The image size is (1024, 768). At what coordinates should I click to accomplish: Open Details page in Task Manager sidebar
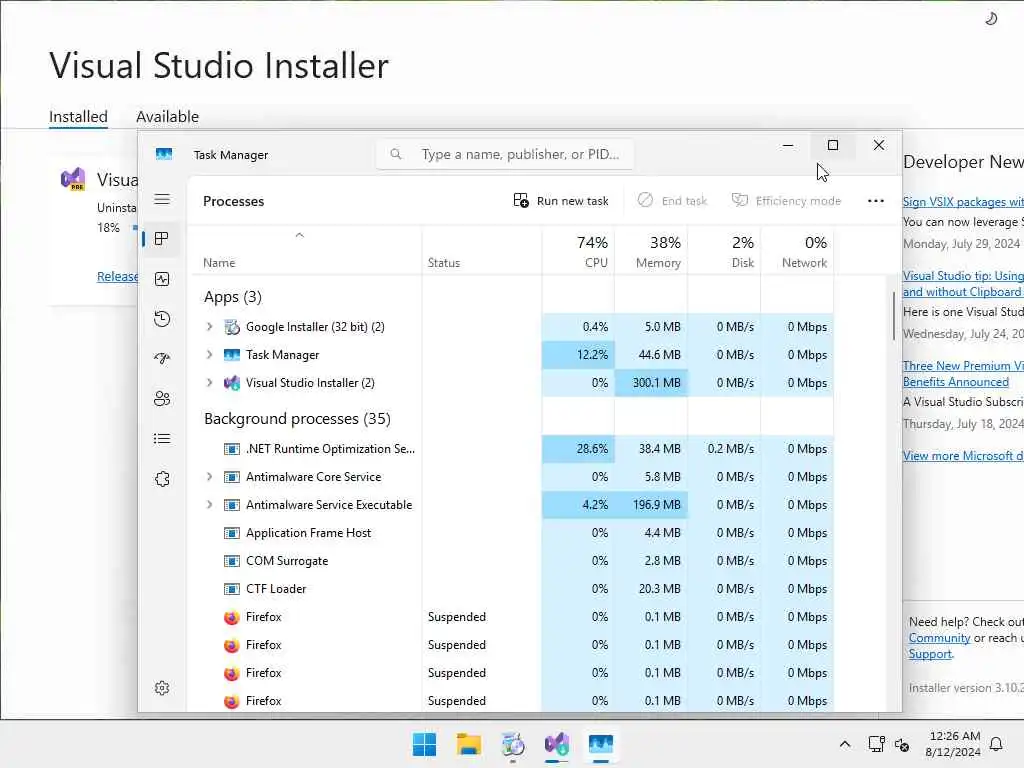[x=162, y=438]
